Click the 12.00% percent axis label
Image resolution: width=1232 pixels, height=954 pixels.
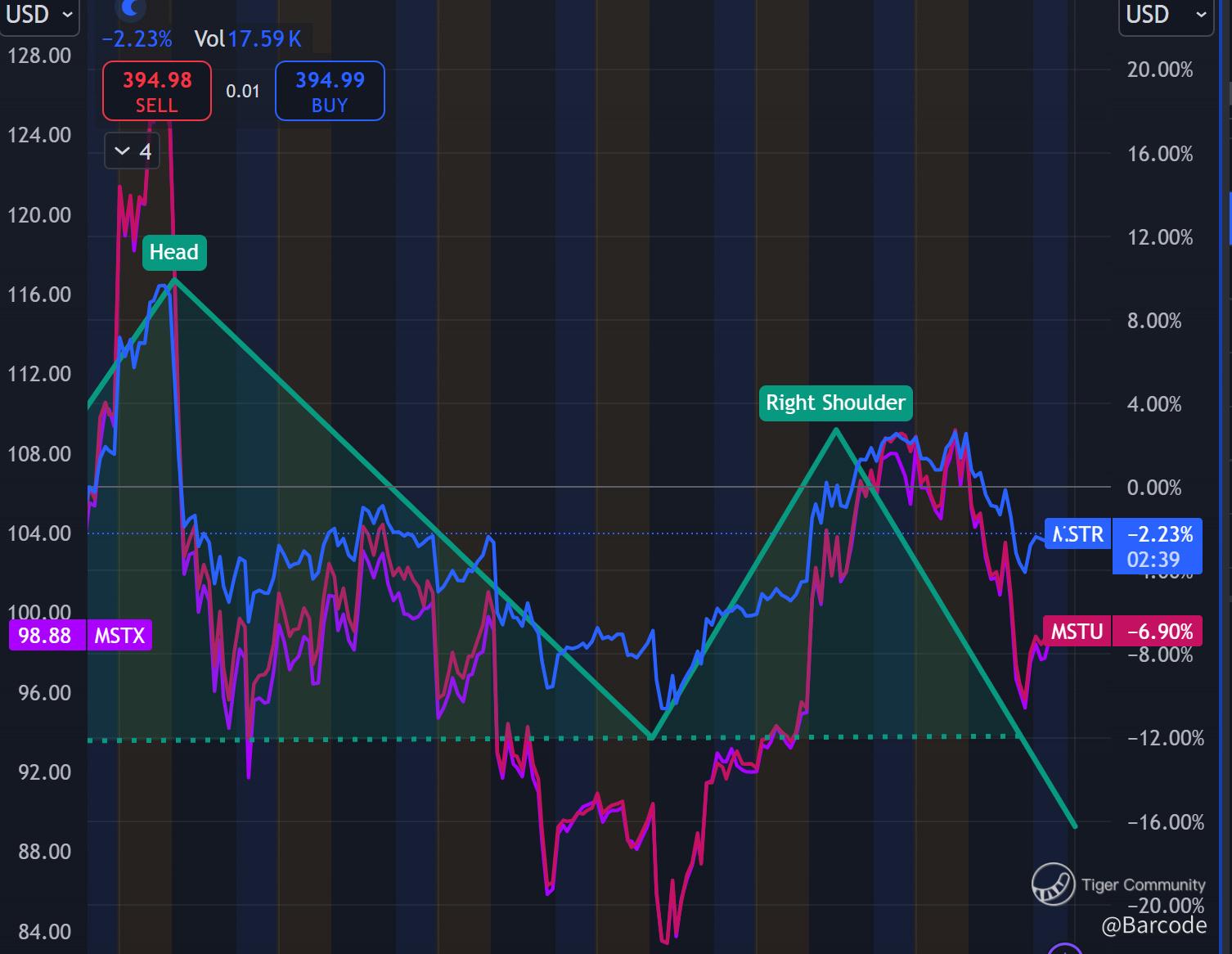pos(1160,237)
